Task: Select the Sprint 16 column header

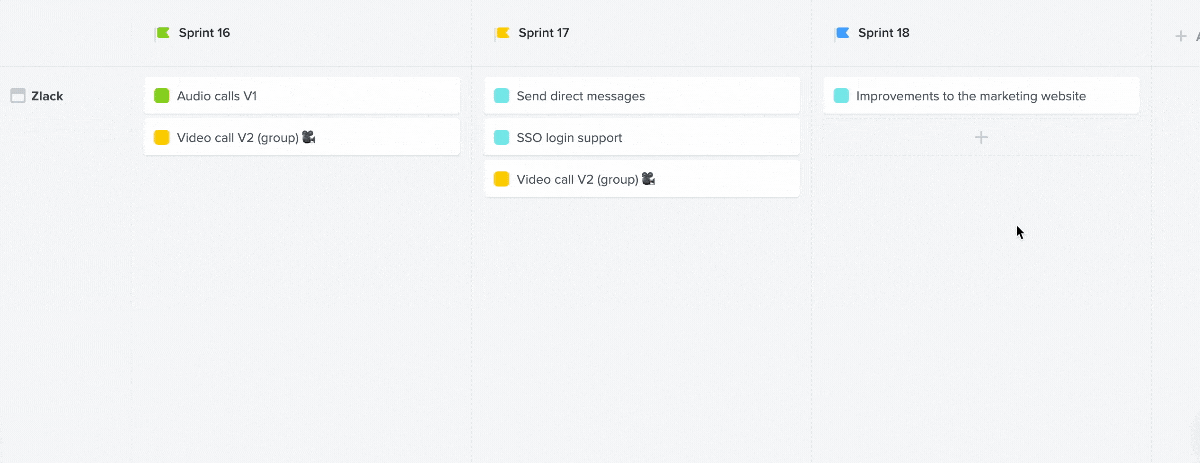Action: coord(204,33)
